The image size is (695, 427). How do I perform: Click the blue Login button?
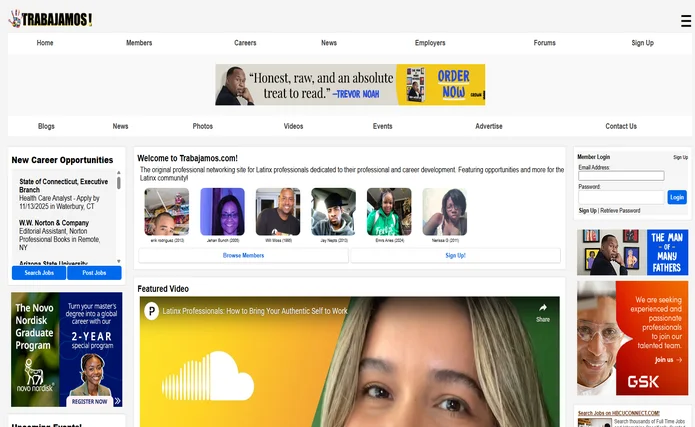(x=677, y=197)
